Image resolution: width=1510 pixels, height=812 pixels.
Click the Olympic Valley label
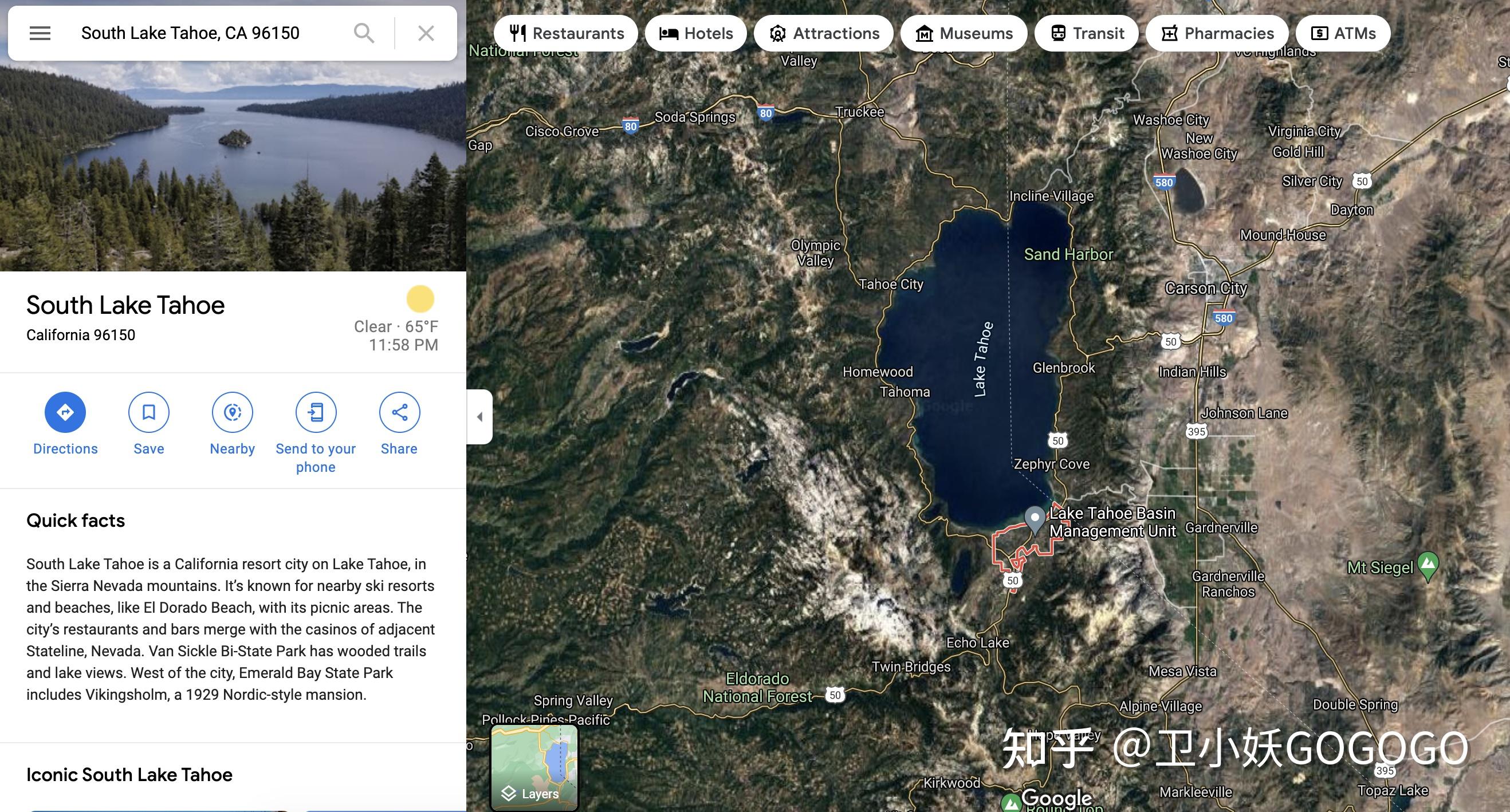coord(815,253)
